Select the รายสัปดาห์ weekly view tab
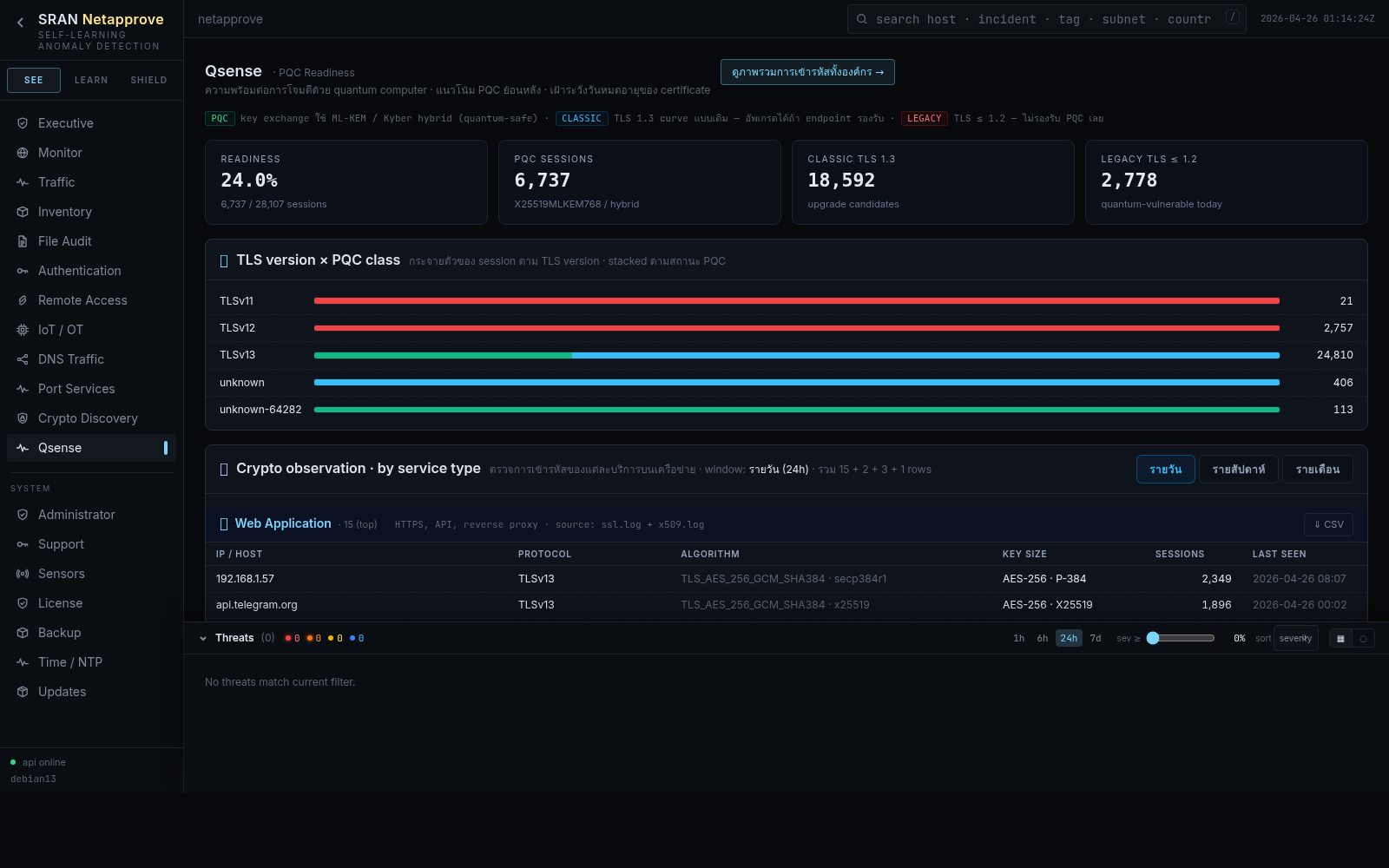 (1238, 469)
